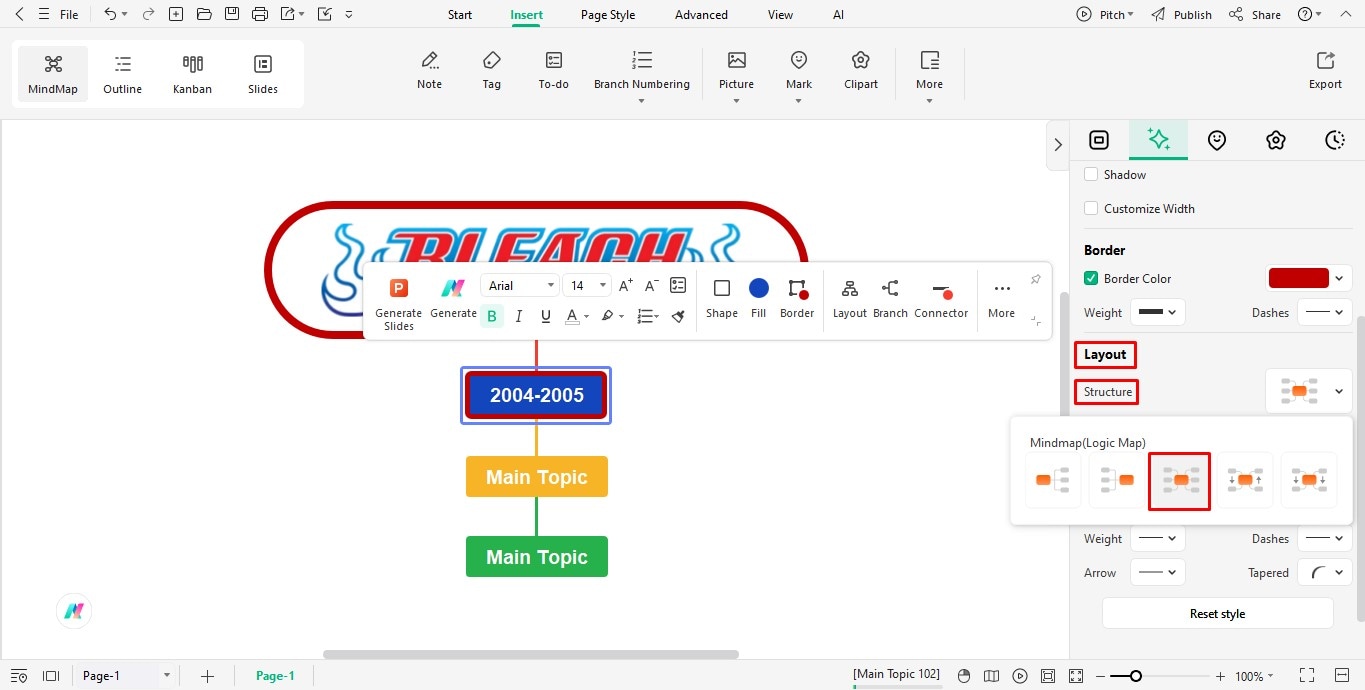Click the Share button
Viewport: 1365px width, 690px height.
pyautogui.click(x=1255, y=15)
